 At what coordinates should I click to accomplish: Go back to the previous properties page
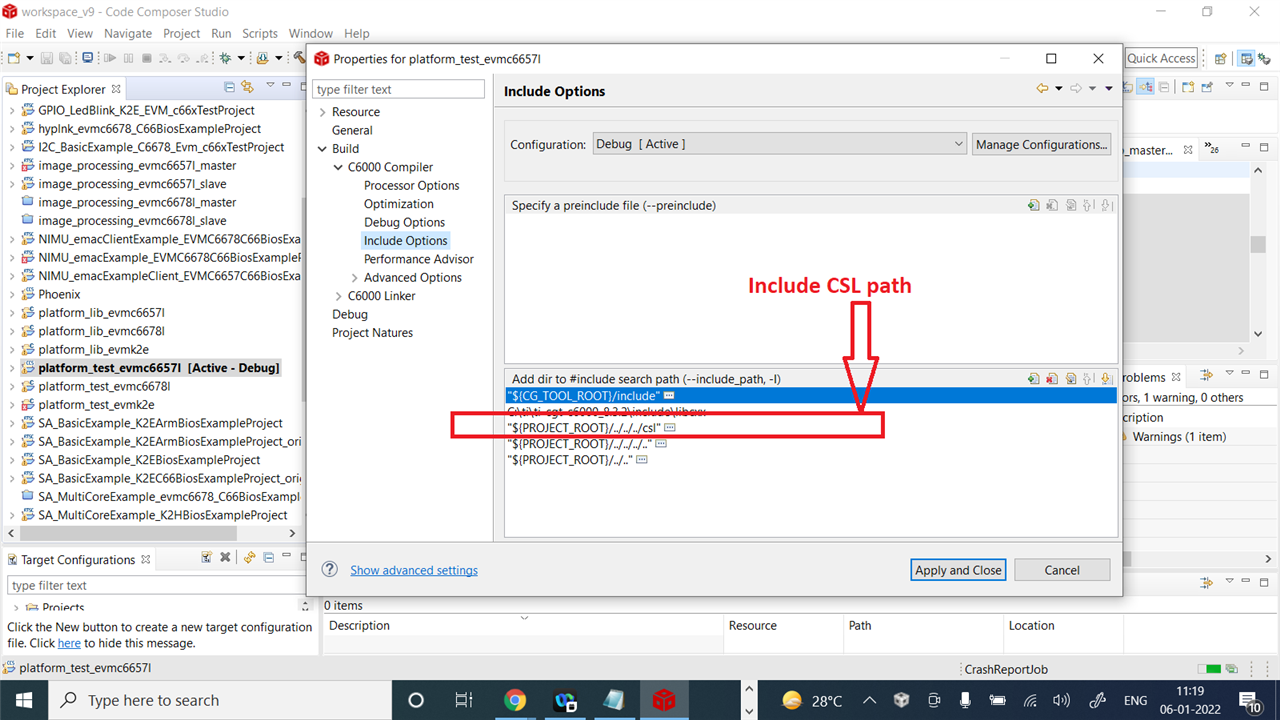[x=1043, y=89]
